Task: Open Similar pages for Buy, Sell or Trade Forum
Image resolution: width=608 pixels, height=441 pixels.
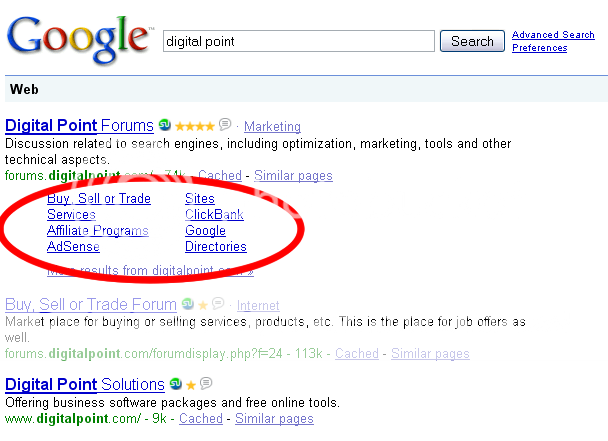Action: coord(430,354)
